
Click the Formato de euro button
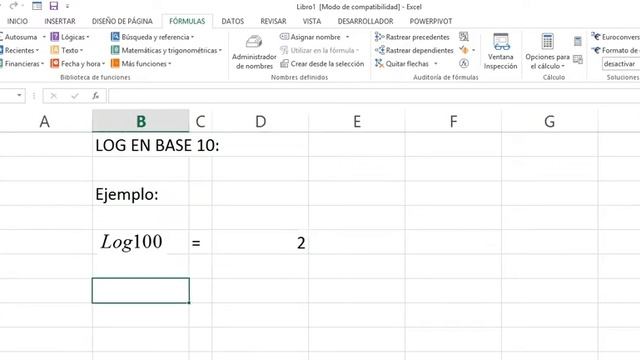pyautogui.click(x=615, y=50)
